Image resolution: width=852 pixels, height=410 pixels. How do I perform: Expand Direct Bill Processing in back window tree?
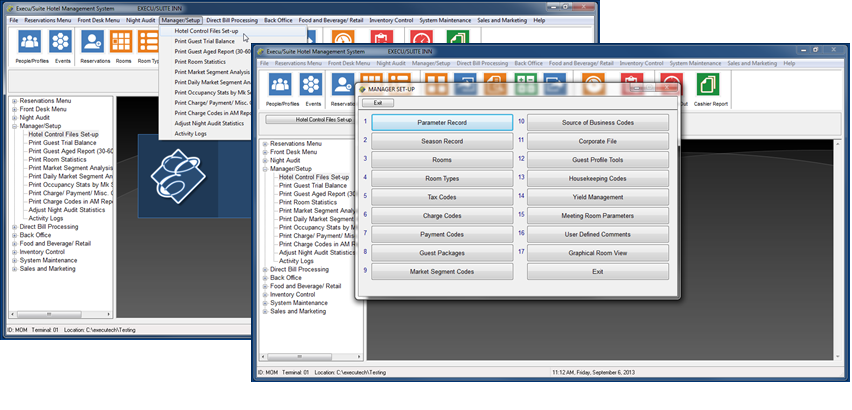tap(15, 227)
